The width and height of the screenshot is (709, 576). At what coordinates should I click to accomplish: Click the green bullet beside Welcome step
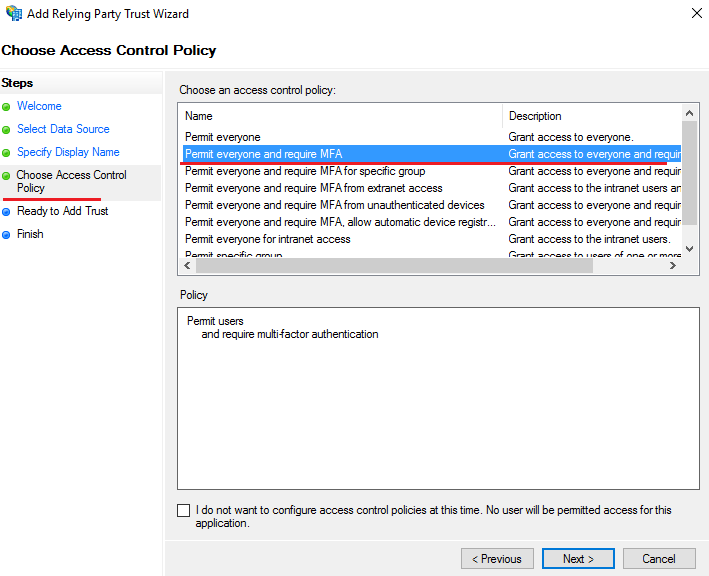[x=7, y=106]
